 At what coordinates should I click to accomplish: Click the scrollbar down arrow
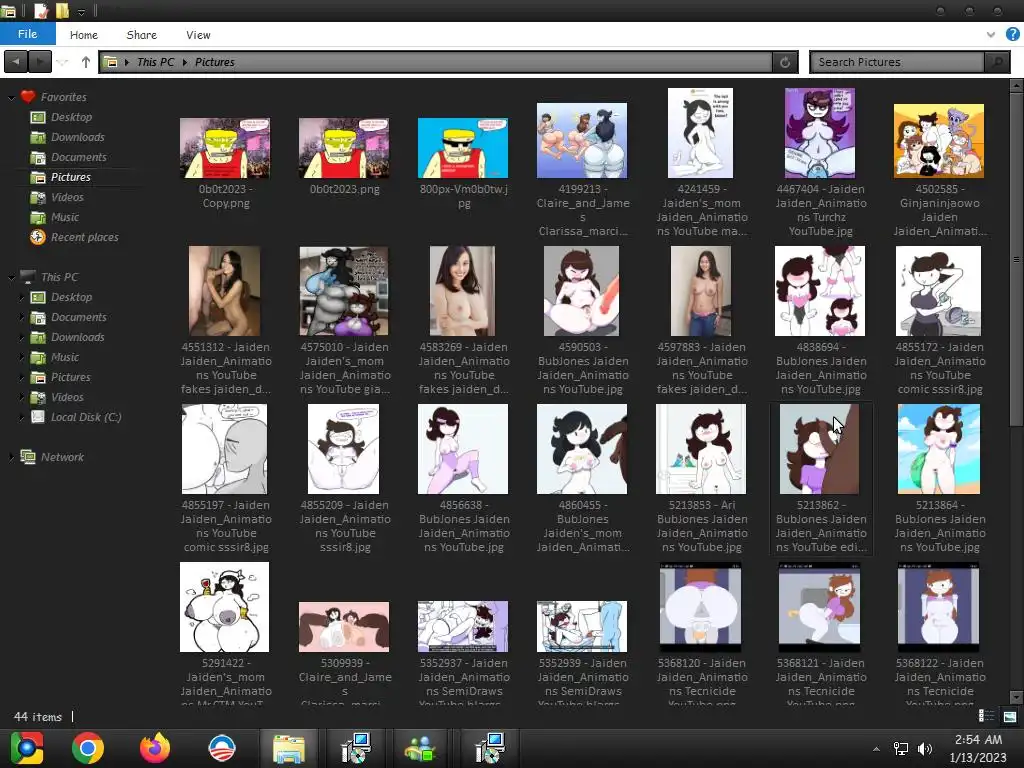pos(1016,697)
